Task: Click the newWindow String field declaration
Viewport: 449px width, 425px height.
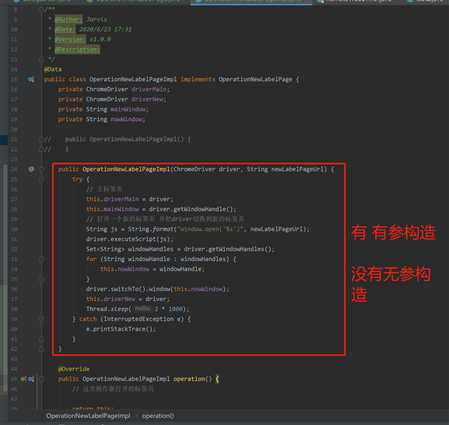Action: tap(101, 119)
